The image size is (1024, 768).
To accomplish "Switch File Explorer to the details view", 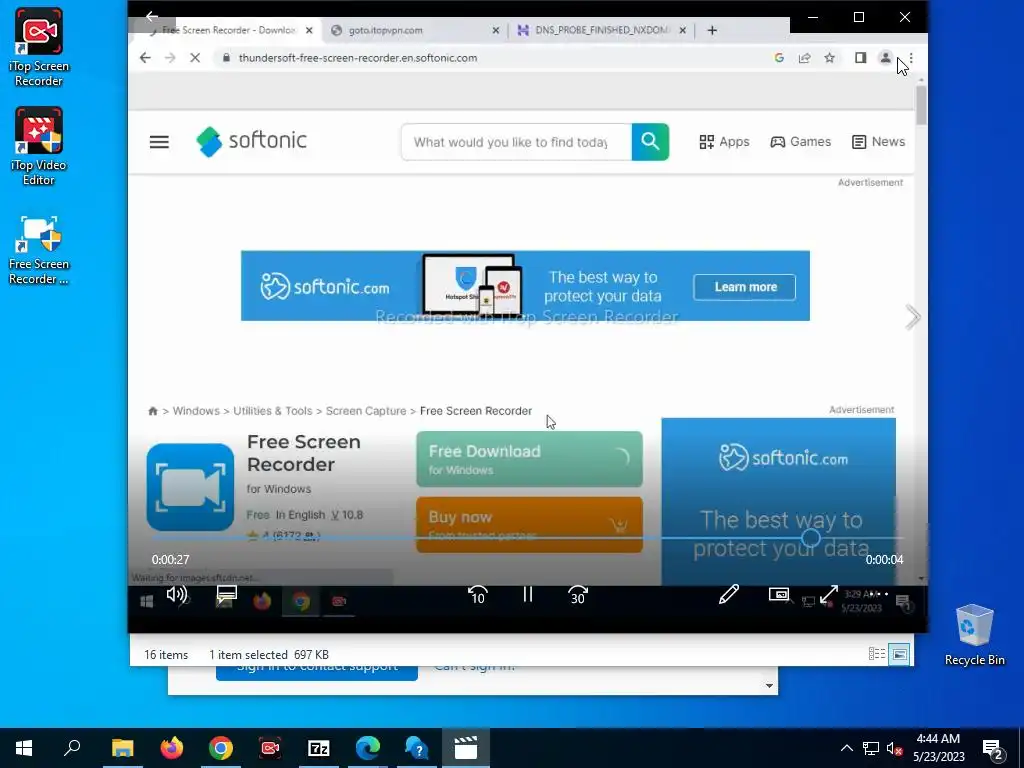I will 877,654.
